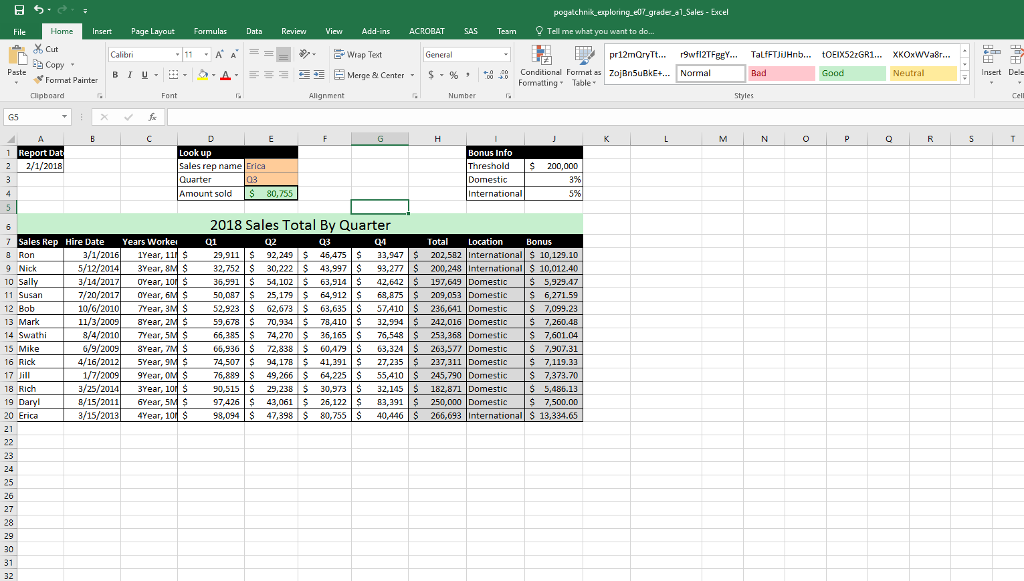Toggle Bold formatting
The width and height of the screenshot is (1024, 581).
coord(116,75)
